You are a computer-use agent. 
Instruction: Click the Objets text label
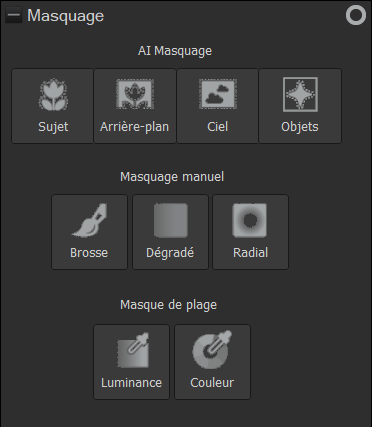(300, 127)
